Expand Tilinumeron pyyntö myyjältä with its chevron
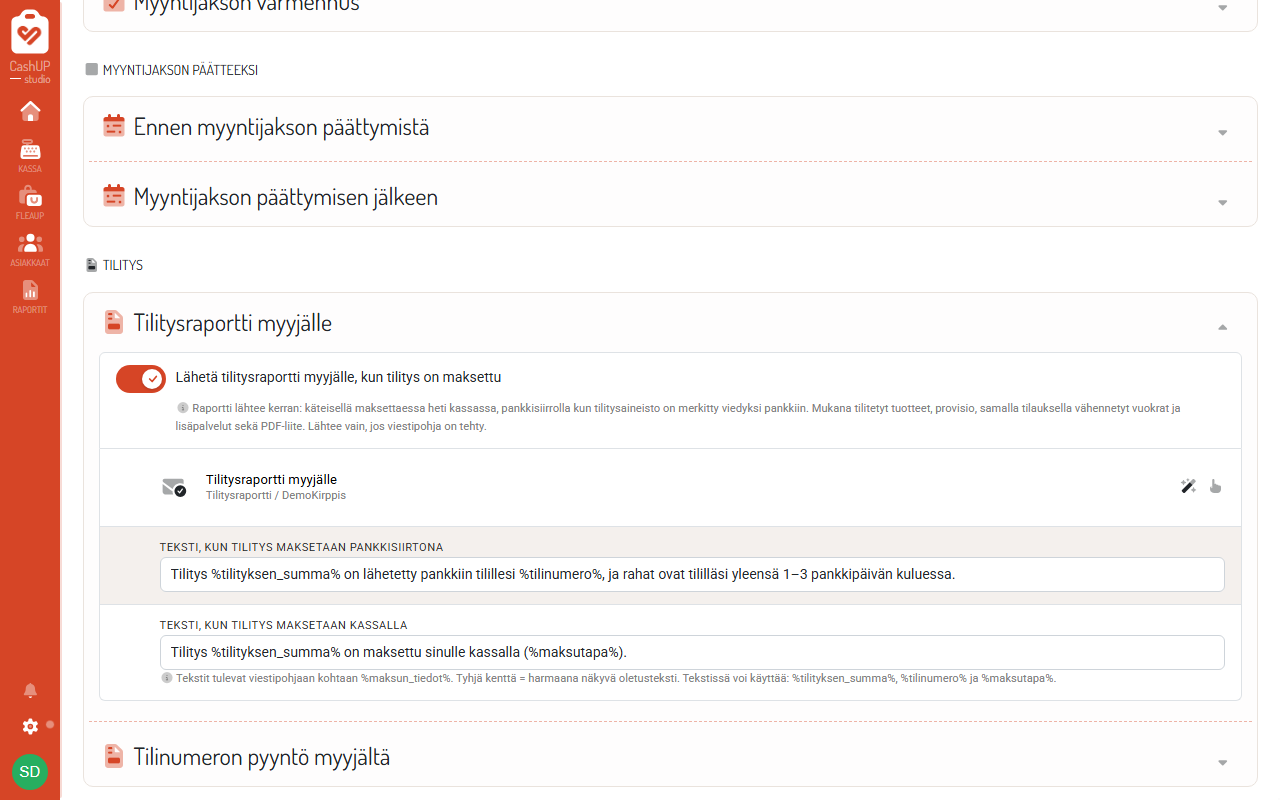This screenshot has height=800, width=1280. pos(1222,763)
